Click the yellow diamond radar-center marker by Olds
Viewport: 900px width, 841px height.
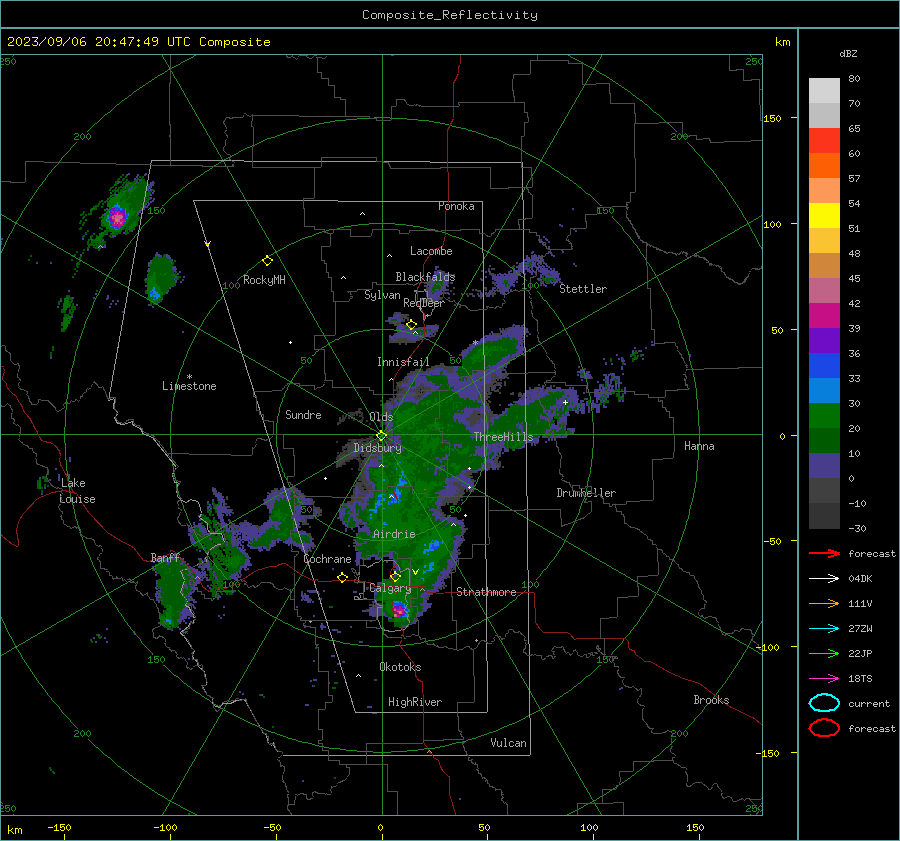coord(381,436)
